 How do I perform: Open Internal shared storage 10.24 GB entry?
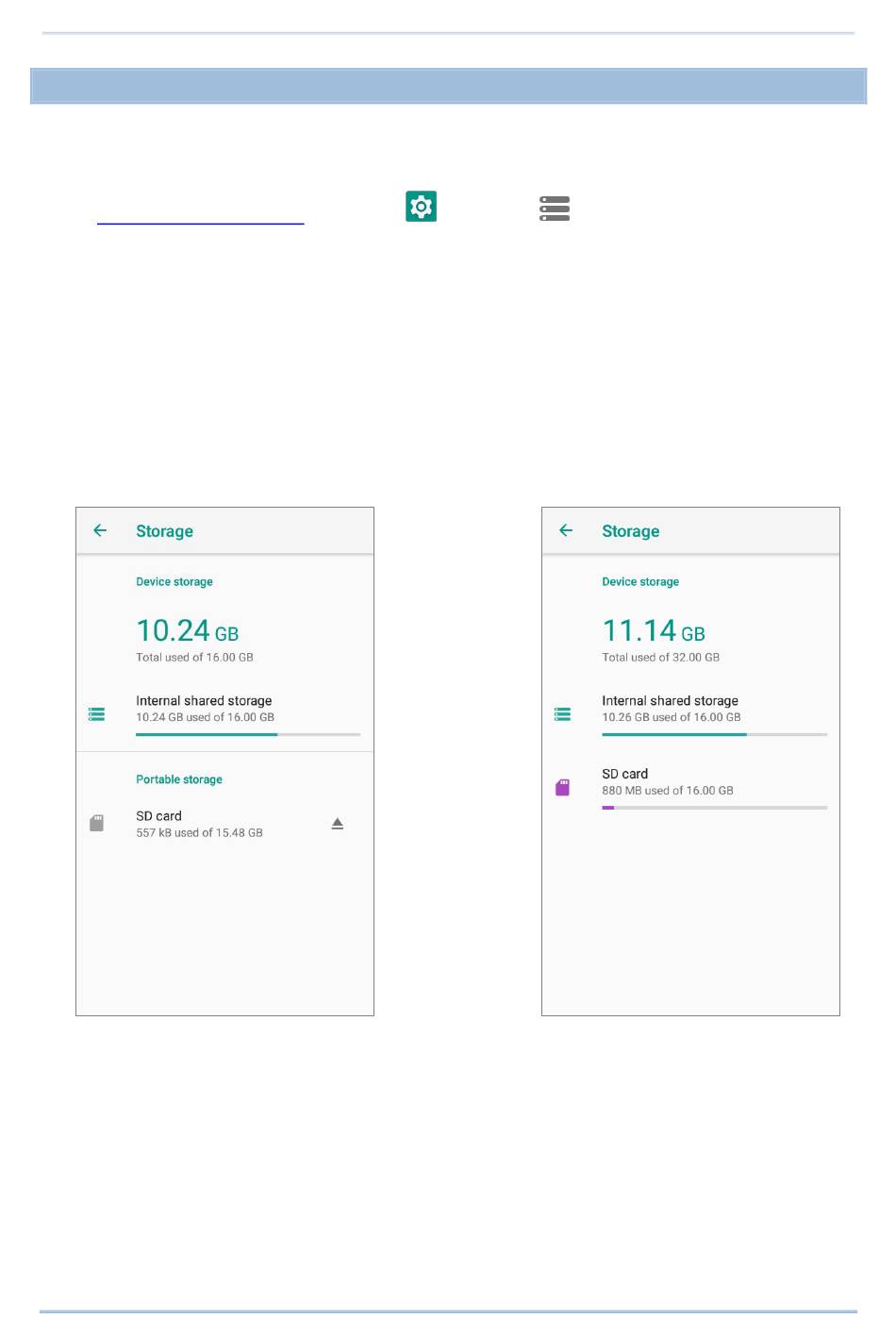224,715
